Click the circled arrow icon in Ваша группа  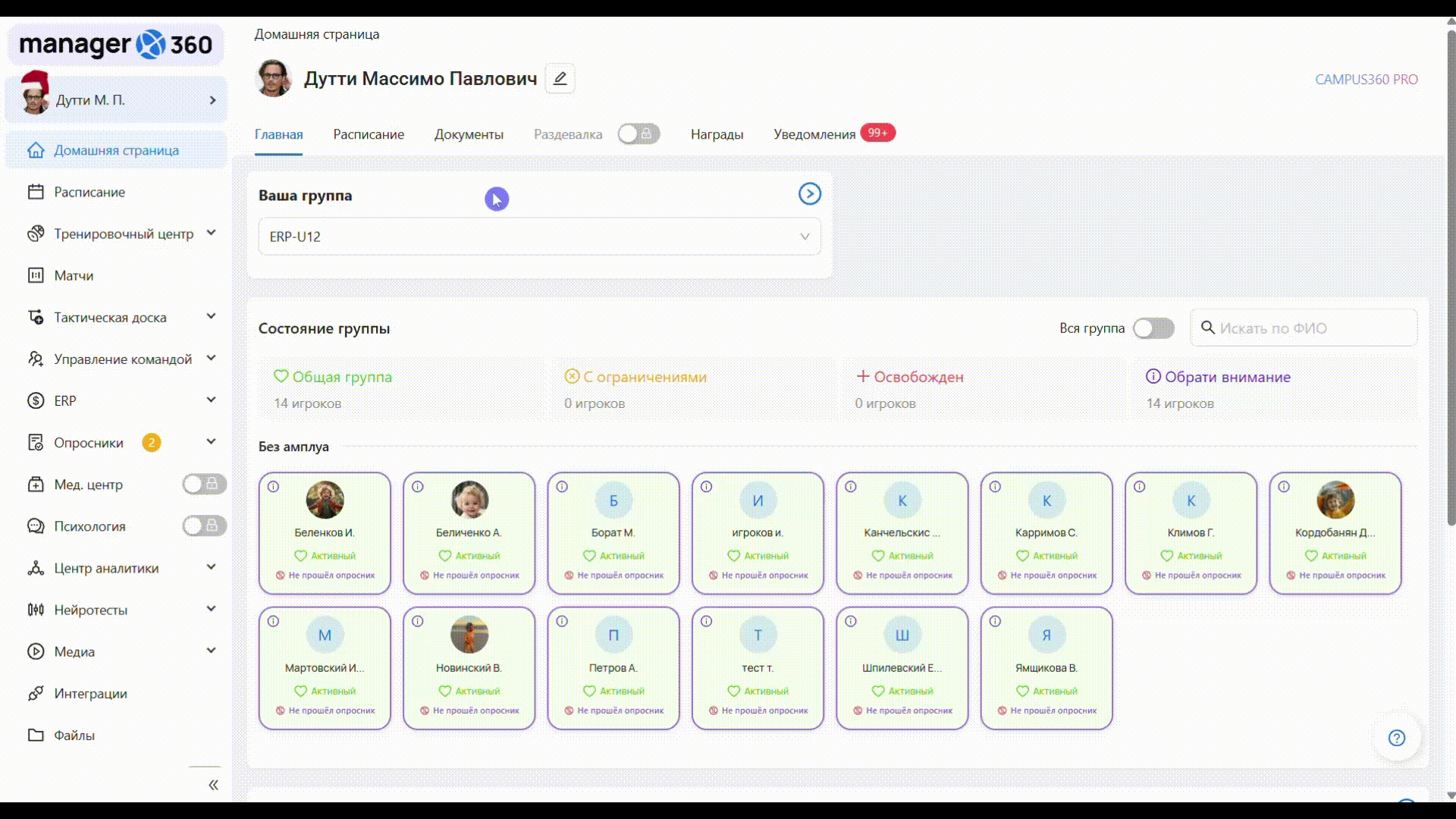(809, 194)
